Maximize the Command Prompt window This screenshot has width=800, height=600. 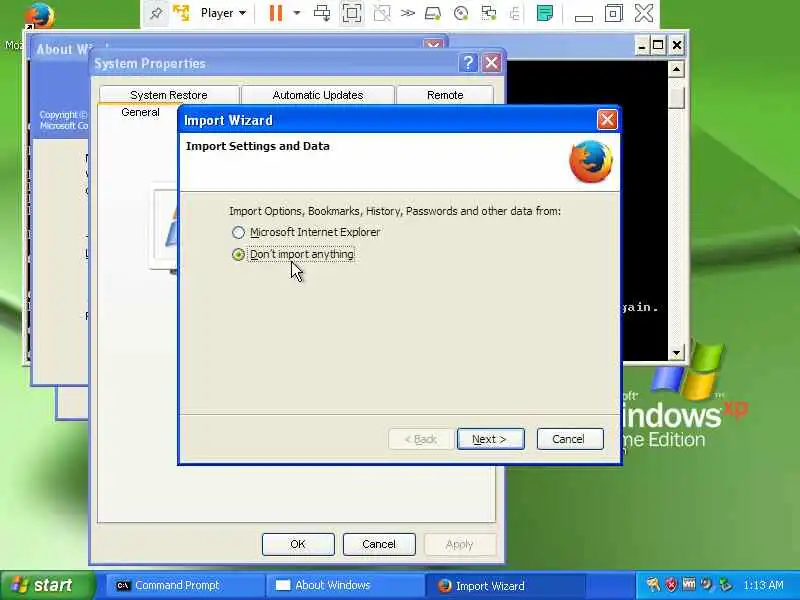click(658, 46)
